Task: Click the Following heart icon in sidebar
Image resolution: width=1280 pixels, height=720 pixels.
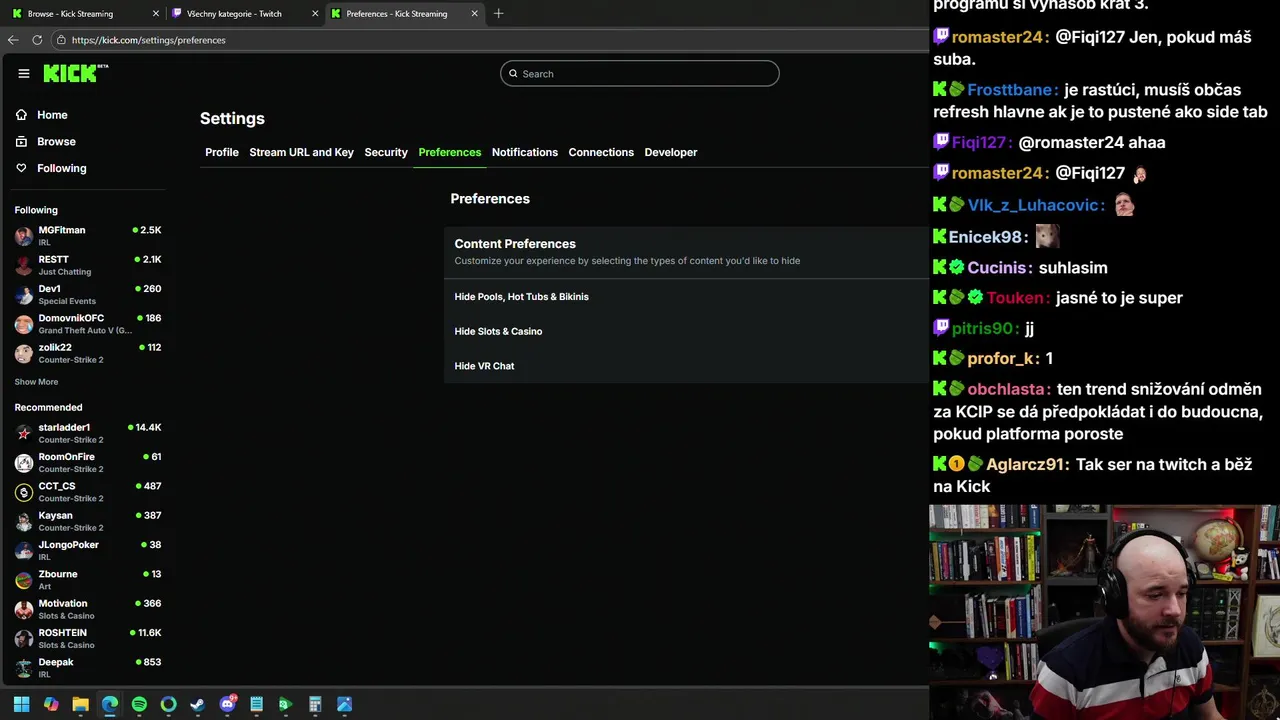Action: (21, 168)
